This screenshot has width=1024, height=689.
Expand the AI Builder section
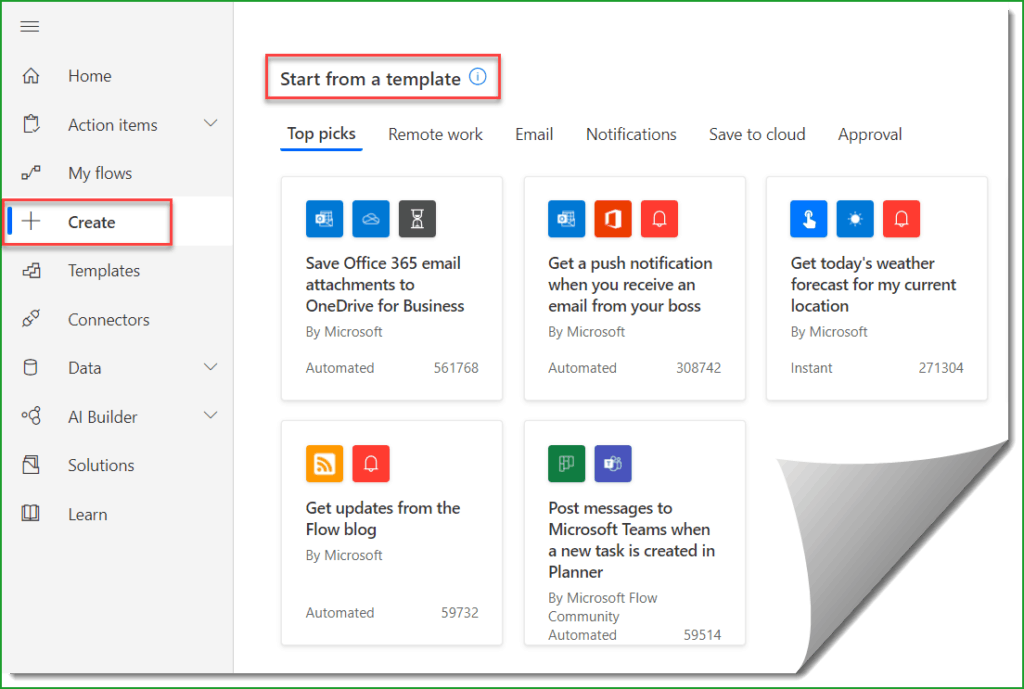(210, 416)
